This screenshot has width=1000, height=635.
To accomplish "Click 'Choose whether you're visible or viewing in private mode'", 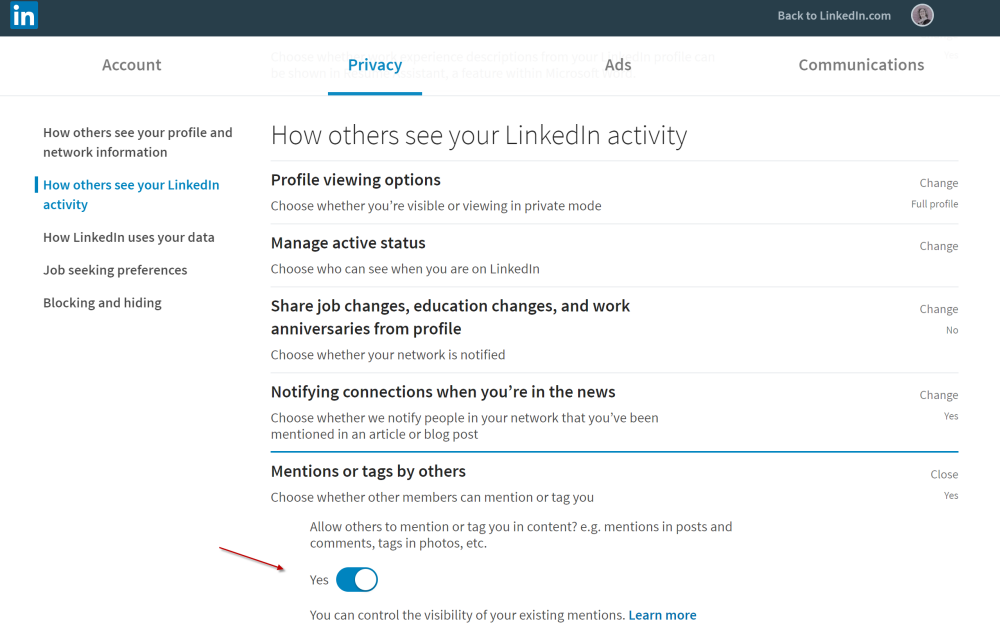I will [436, 206].
